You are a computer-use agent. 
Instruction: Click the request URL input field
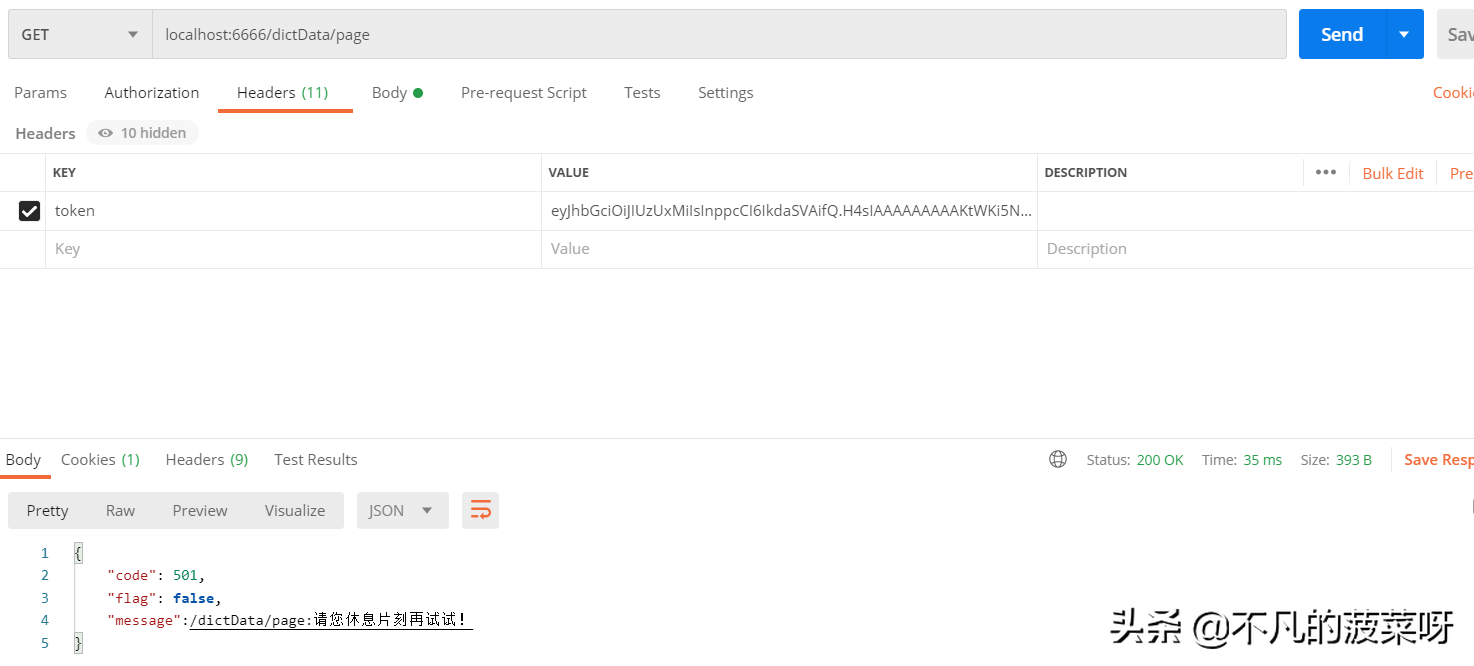718,34
